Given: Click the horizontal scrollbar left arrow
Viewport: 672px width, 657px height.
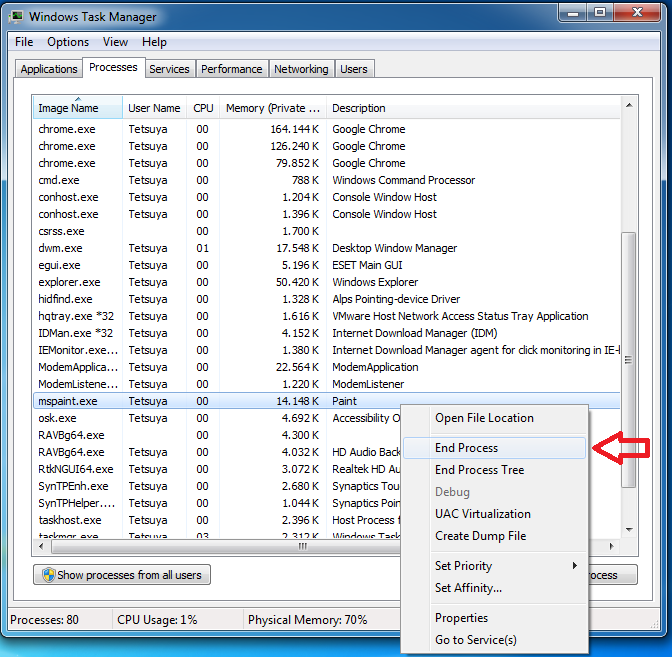Looking at the screenshot, I should tap(41, 546).
